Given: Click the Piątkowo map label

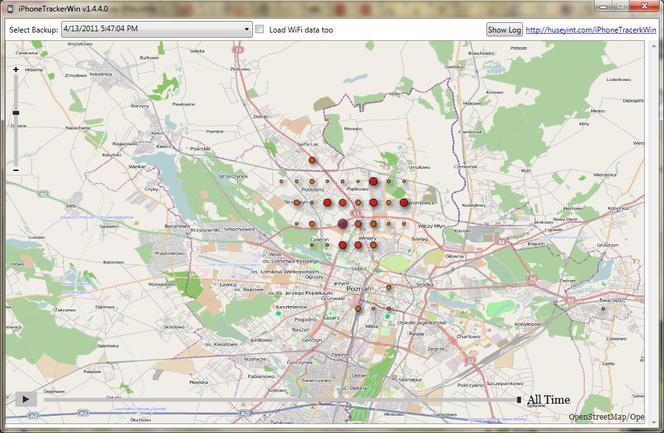Looking at the screenshot, I should coord(358,189).
